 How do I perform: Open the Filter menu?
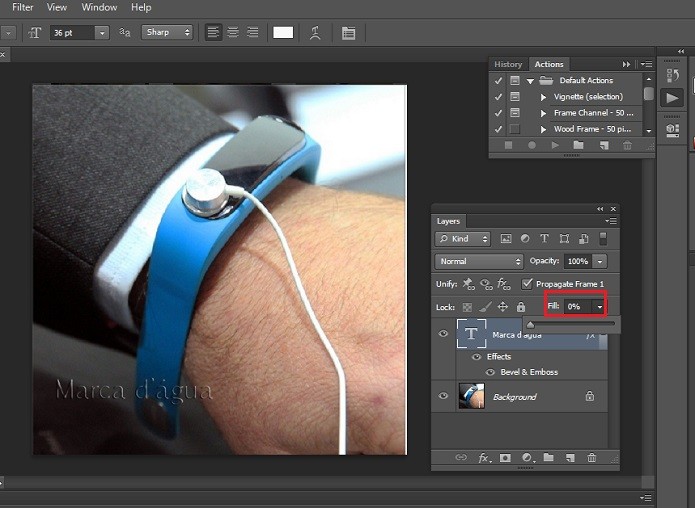point(23,8)
